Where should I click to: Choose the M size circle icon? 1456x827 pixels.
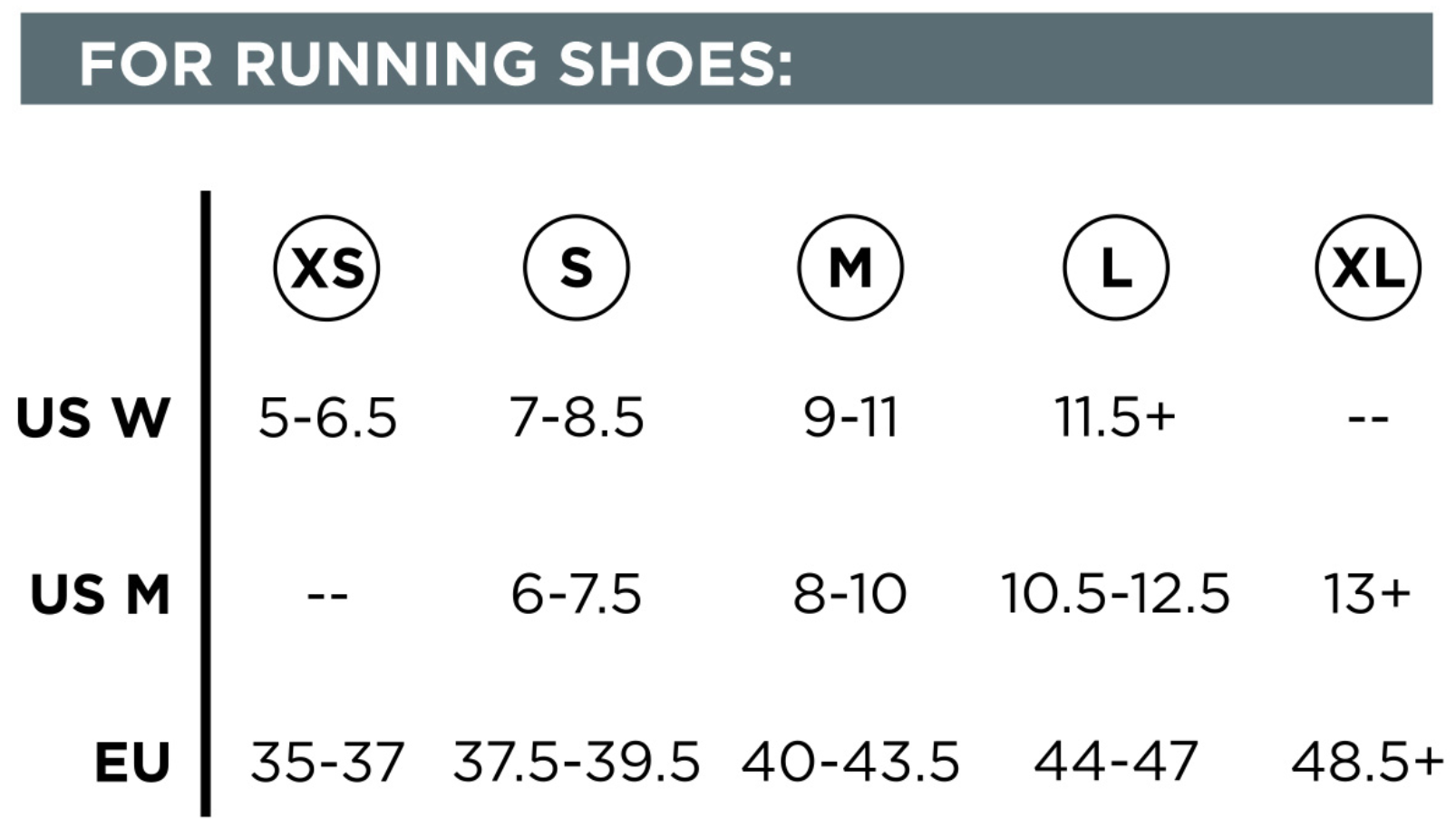pyautogui.click(x=850, y=268)
